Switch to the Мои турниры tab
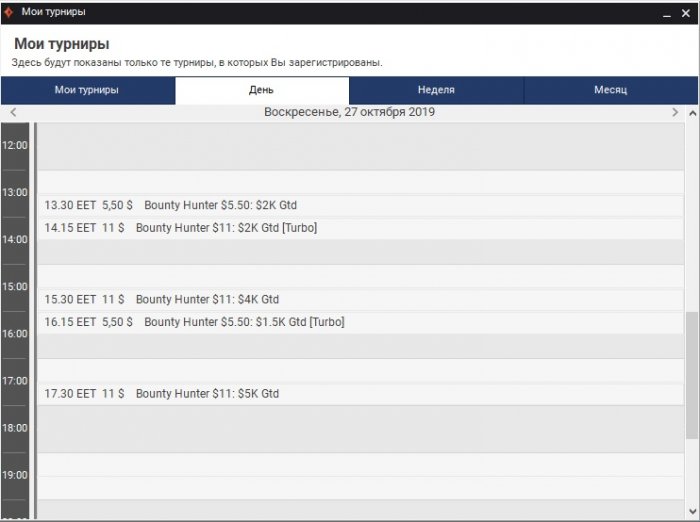Screen dimensions: 700x522 point(88,90)
